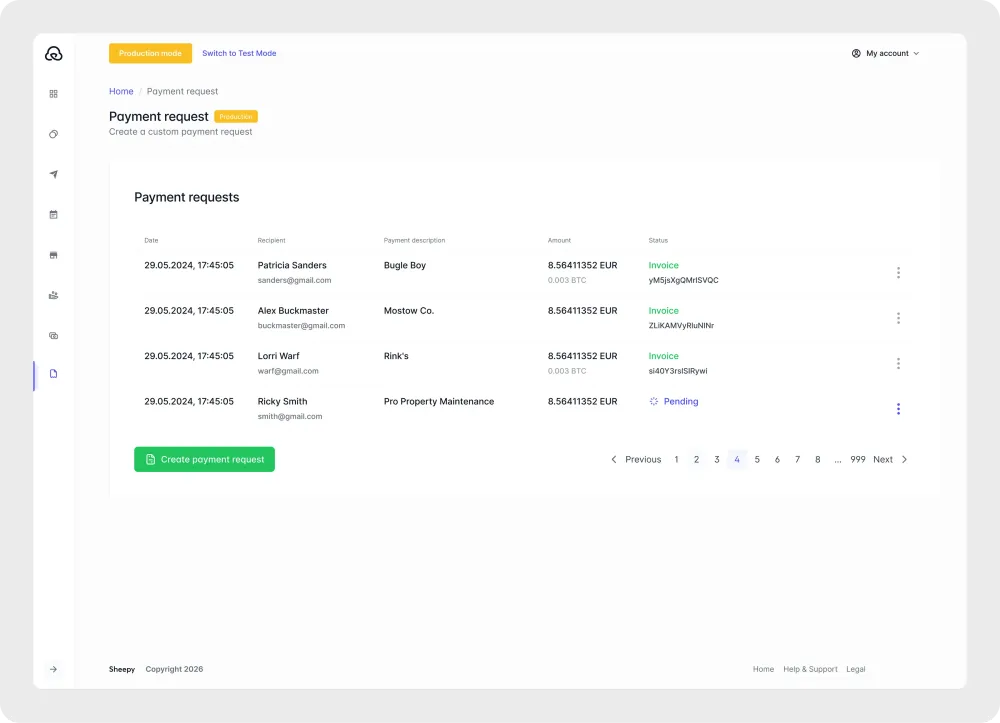Go to page 8
Viewport: 1000px width, 723px height.
click(x=818, y=459)
